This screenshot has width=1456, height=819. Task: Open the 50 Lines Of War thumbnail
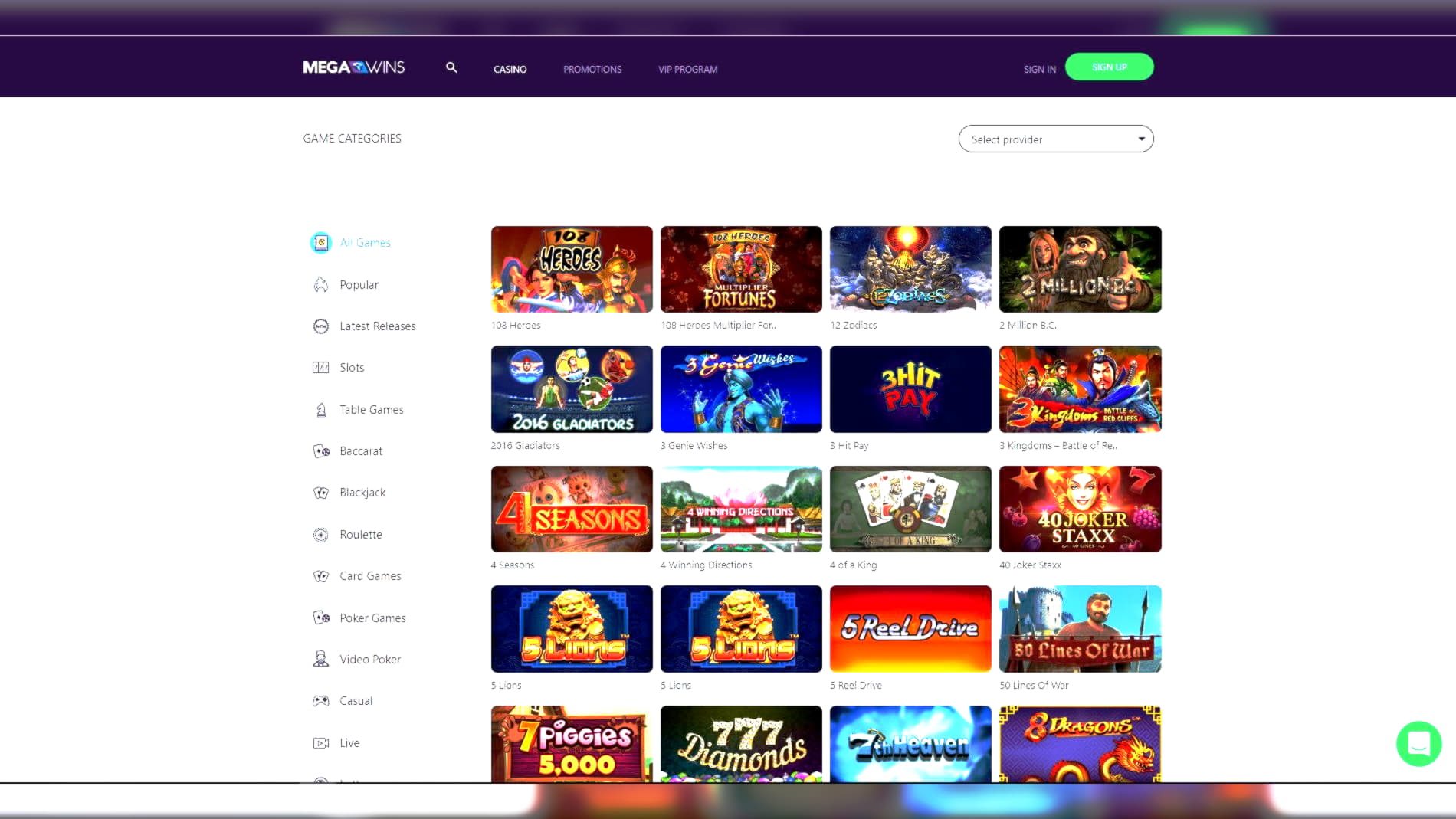[1080, 629]
